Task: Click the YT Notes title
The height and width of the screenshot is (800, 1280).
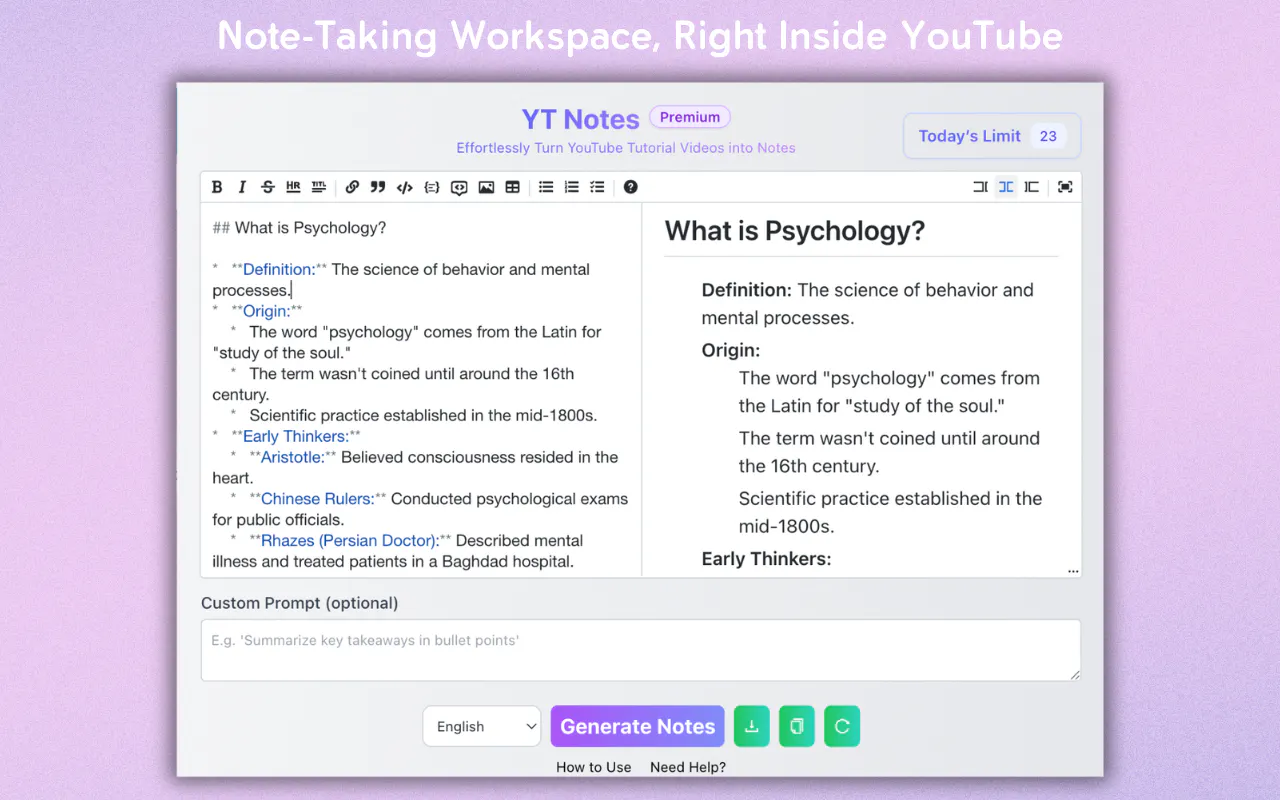Action: (x=580, y=119)
